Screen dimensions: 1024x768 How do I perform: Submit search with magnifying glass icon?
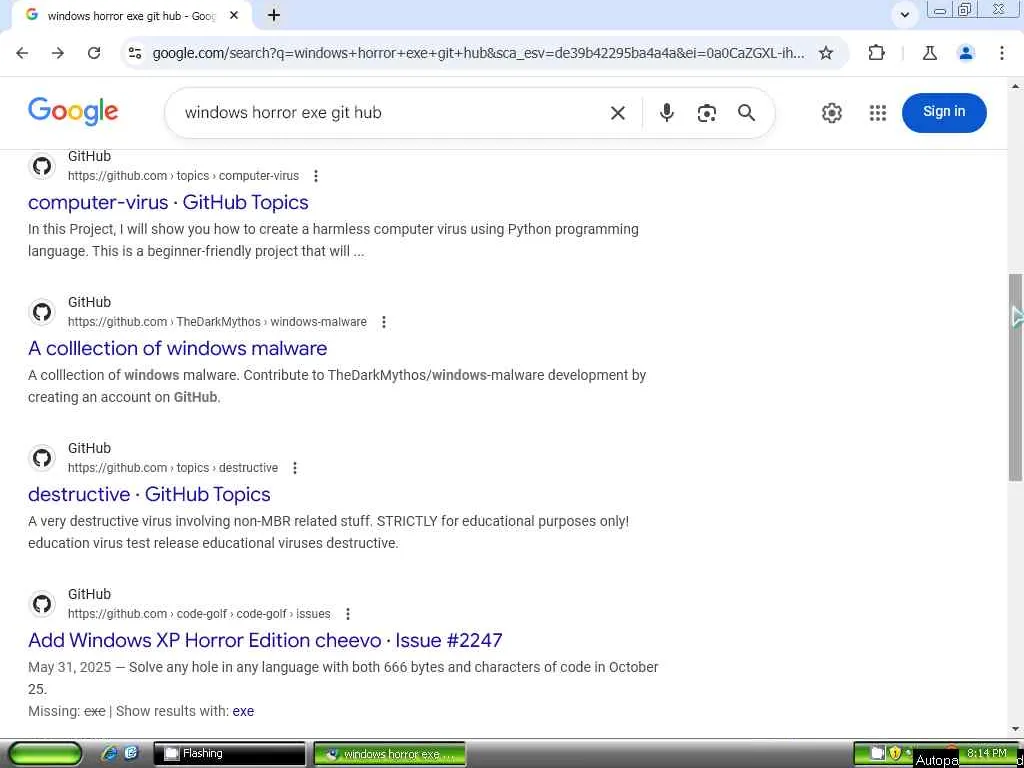pyautogui.click(x=746, y=113)
